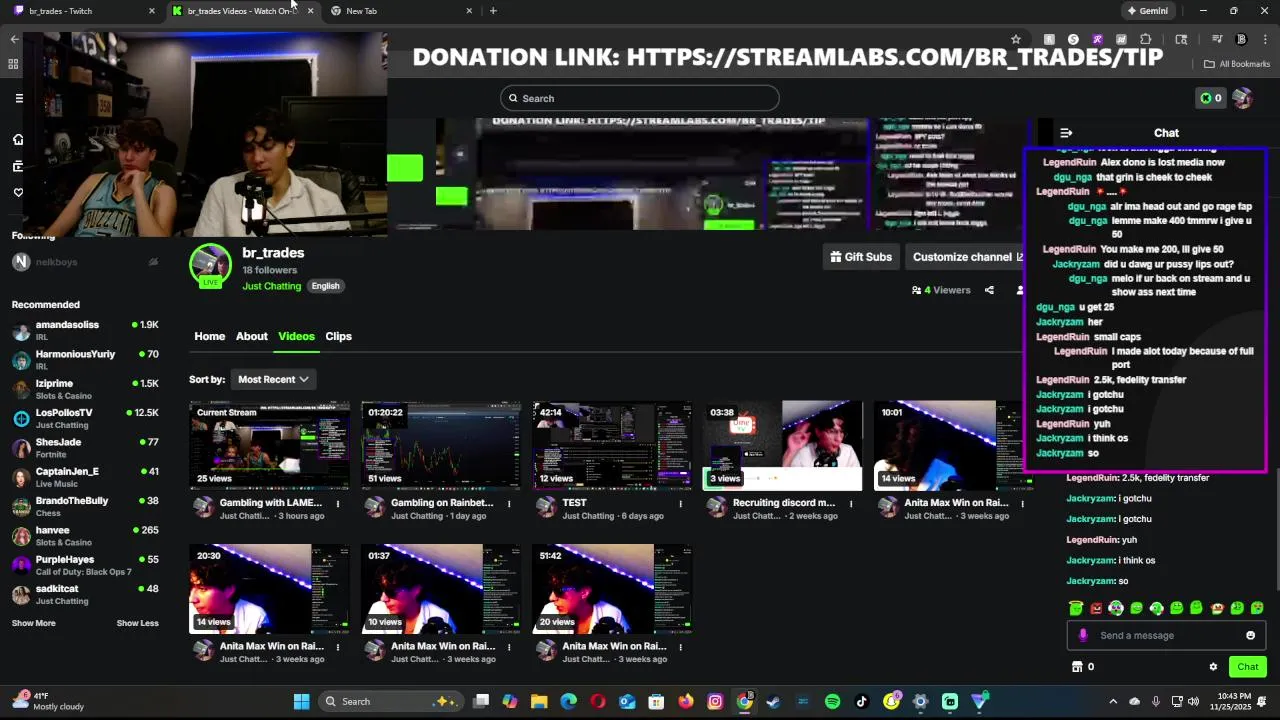Open the Current Stream video thumbnail

tap(270, 446)
